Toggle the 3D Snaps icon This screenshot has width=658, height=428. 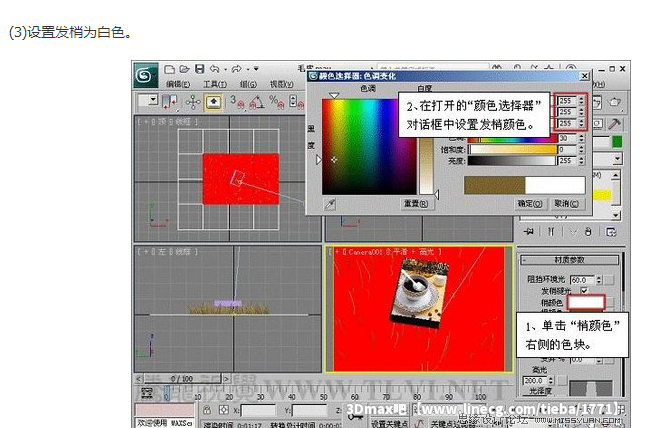pos(237,102)
